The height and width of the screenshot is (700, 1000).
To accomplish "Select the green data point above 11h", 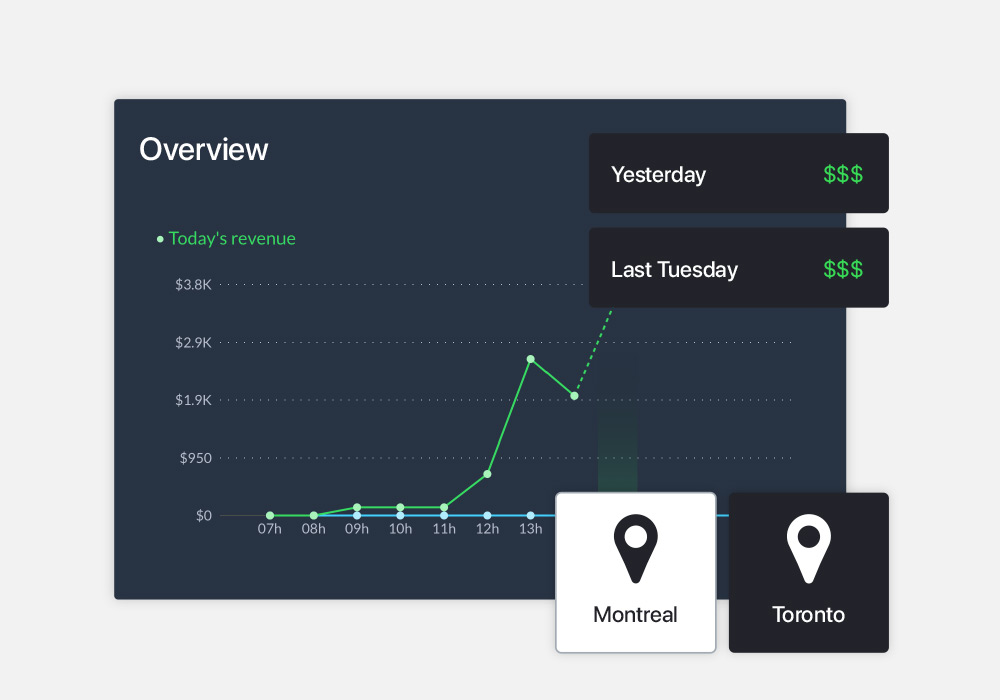I will tap(444, 507).
